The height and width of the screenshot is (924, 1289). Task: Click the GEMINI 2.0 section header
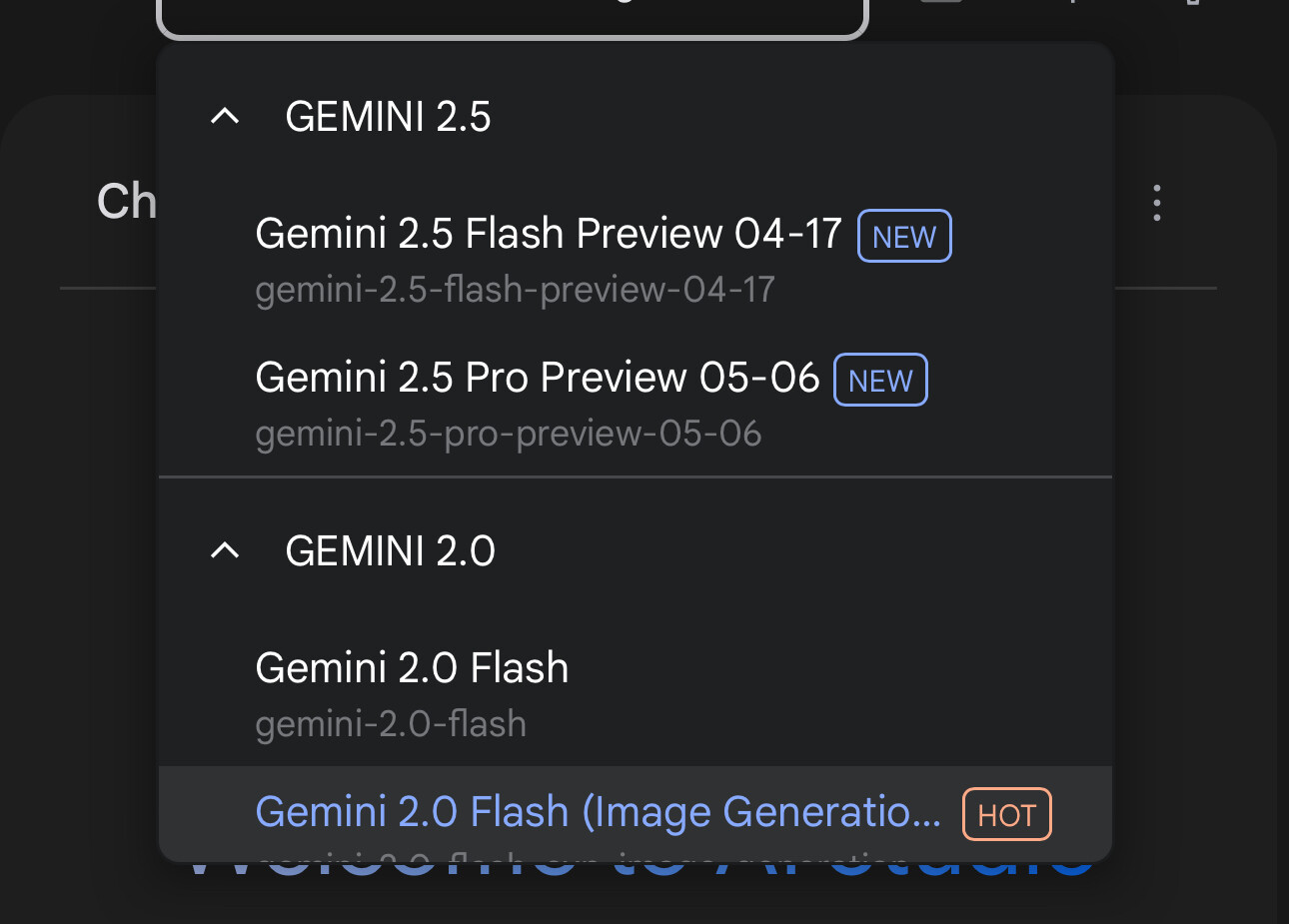[390, 550]
